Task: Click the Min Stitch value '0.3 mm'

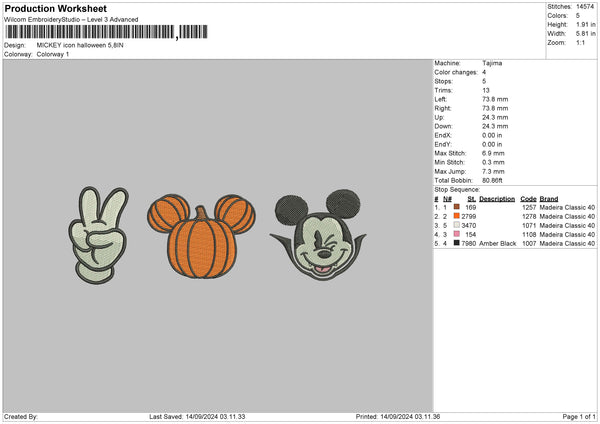Action: [493, 162]
